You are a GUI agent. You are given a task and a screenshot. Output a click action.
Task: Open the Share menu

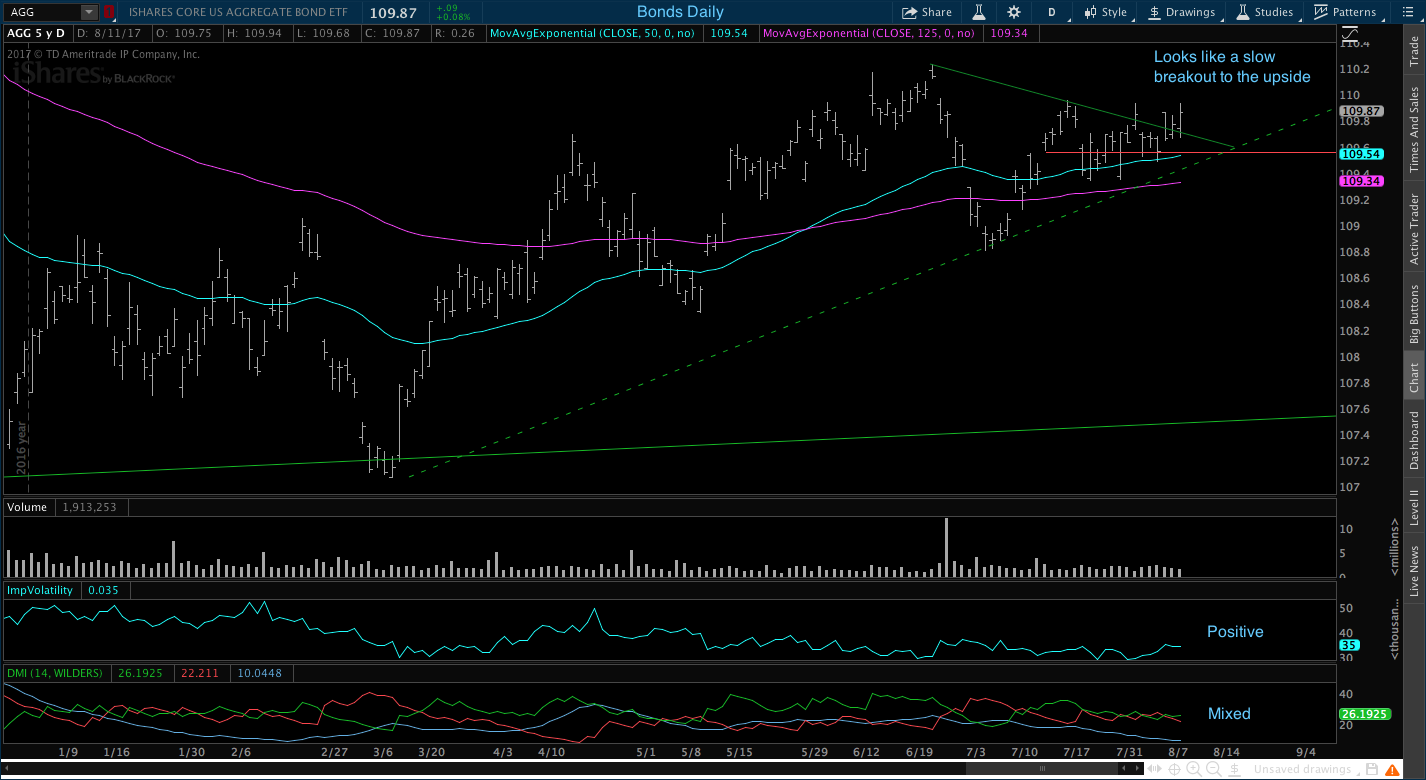(x=926, y=12)
